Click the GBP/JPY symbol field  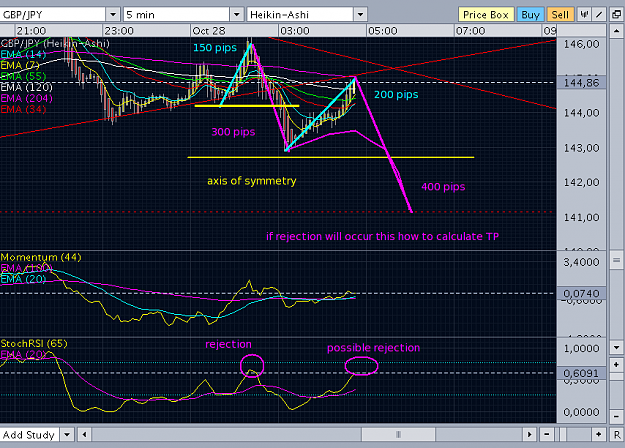click(53, 15)
